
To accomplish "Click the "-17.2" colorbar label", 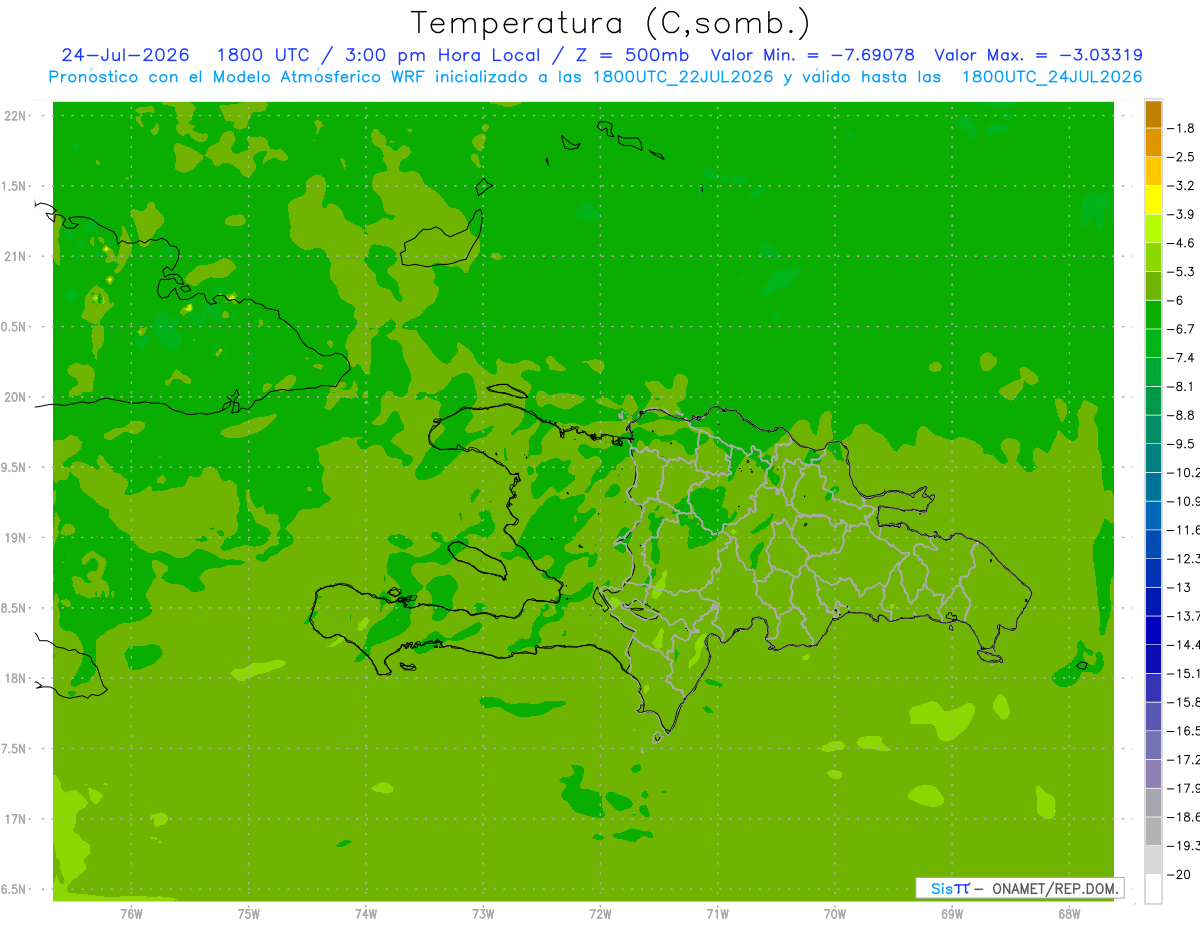I will pos(1184,760).
